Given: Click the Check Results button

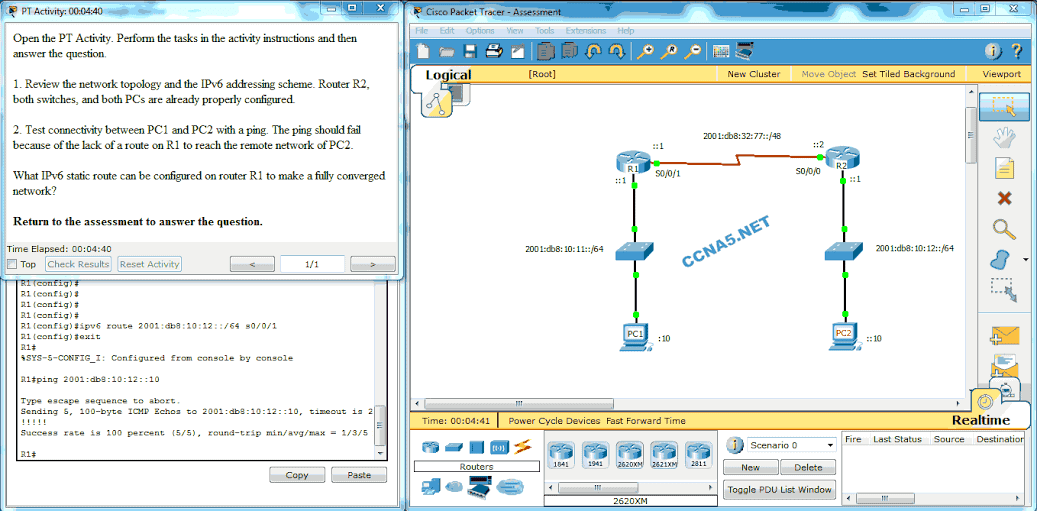Looking at the screenshot, I should pos(78,264).
